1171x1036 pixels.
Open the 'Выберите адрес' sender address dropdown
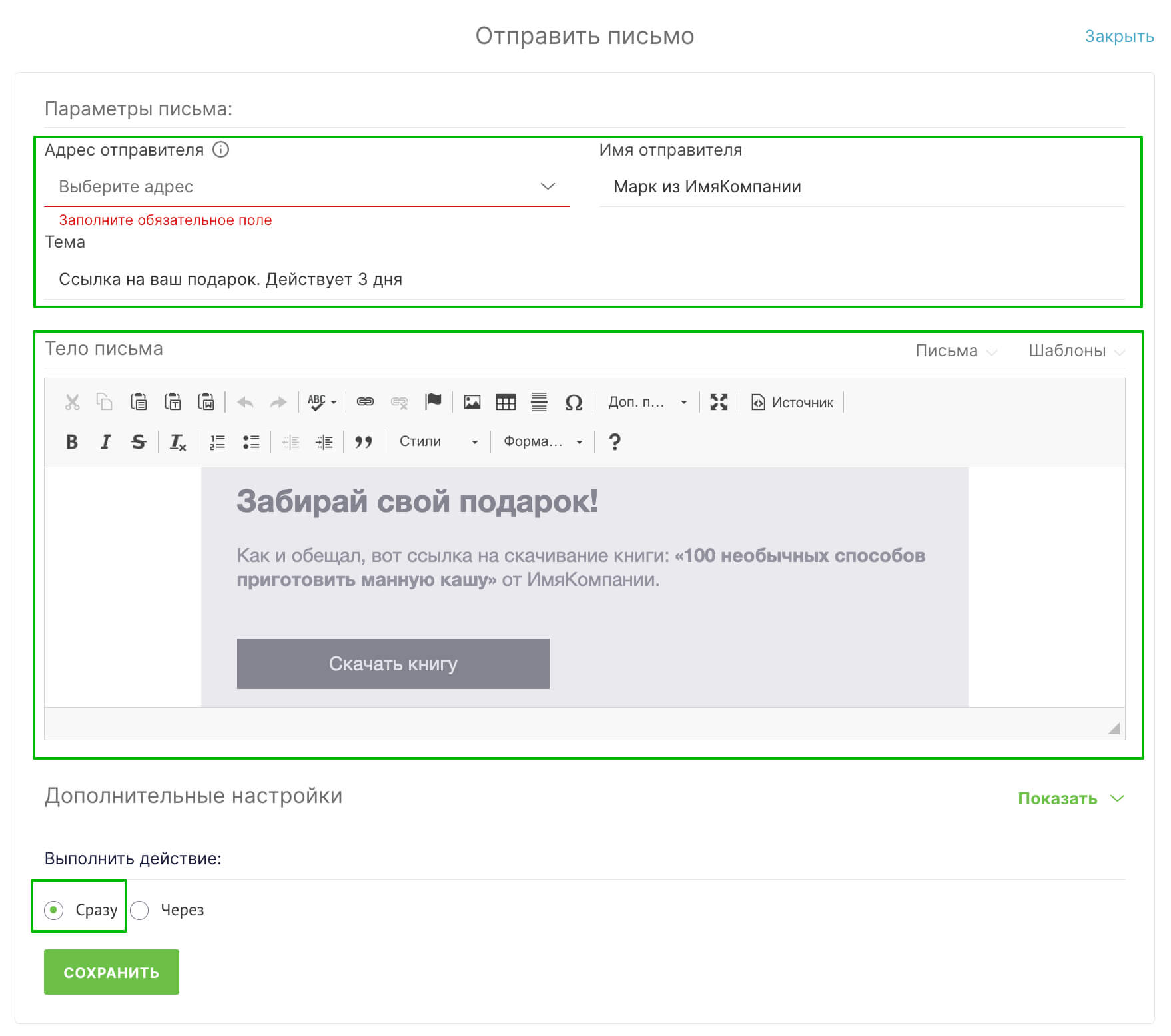click(x=307, y=187)
